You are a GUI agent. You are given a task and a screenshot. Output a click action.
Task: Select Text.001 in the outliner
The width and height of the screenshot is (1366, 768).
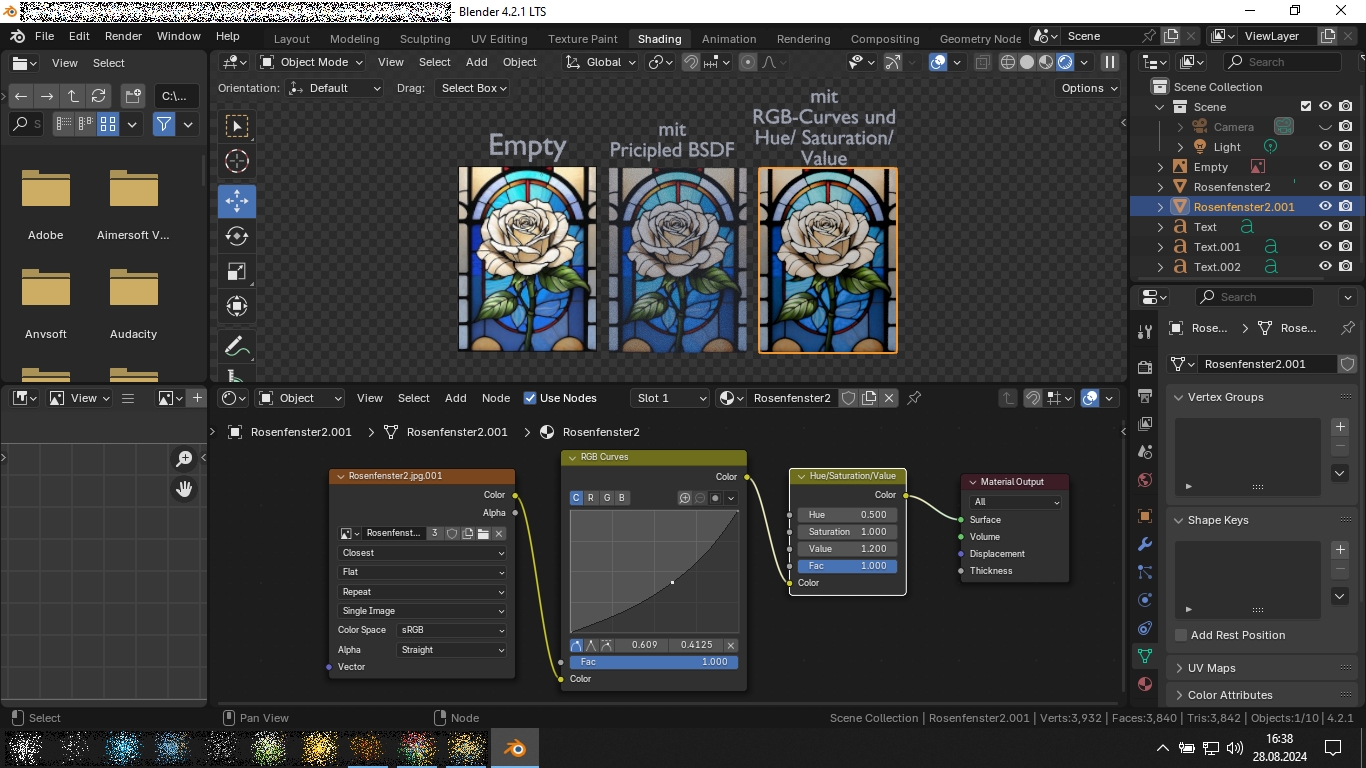[x=1216, y=247]
